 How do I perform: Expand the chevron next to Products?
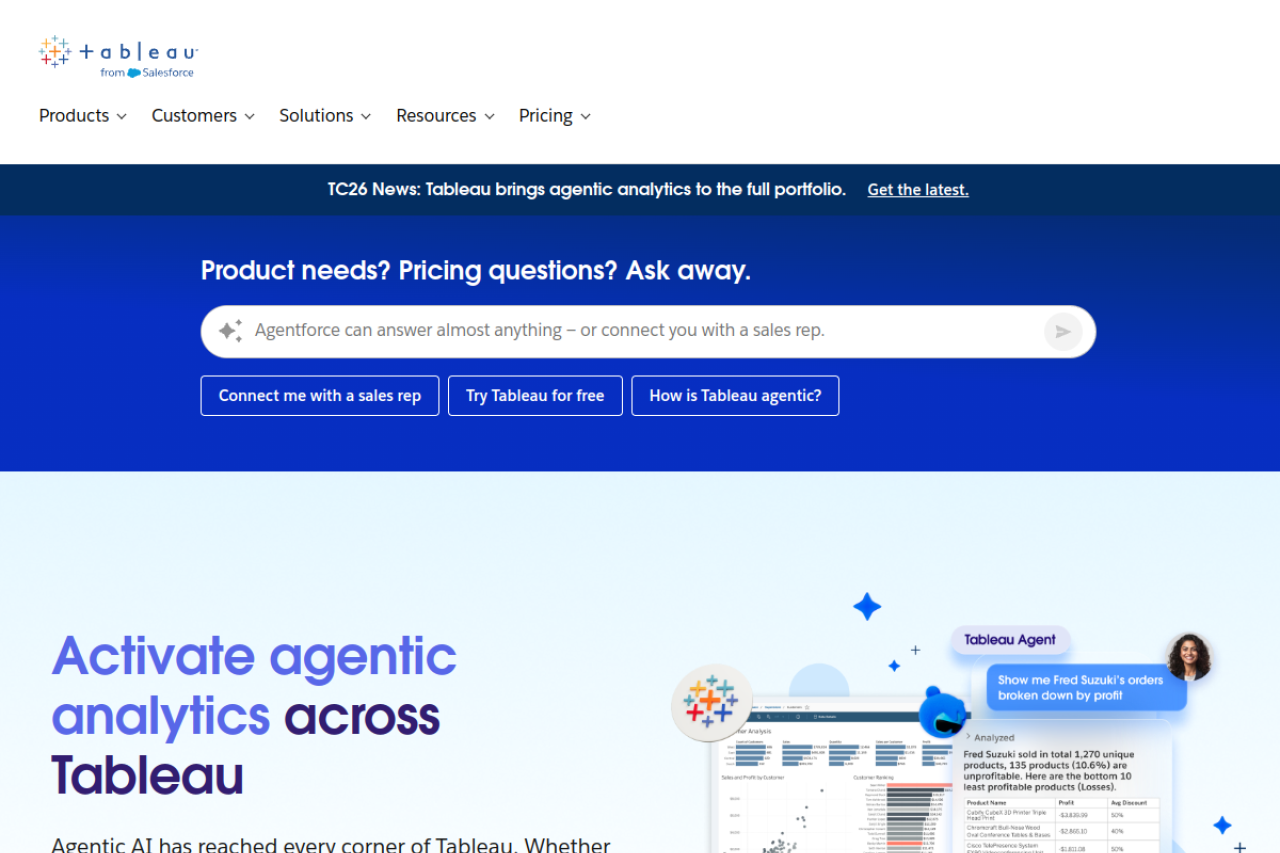[122, 117]
